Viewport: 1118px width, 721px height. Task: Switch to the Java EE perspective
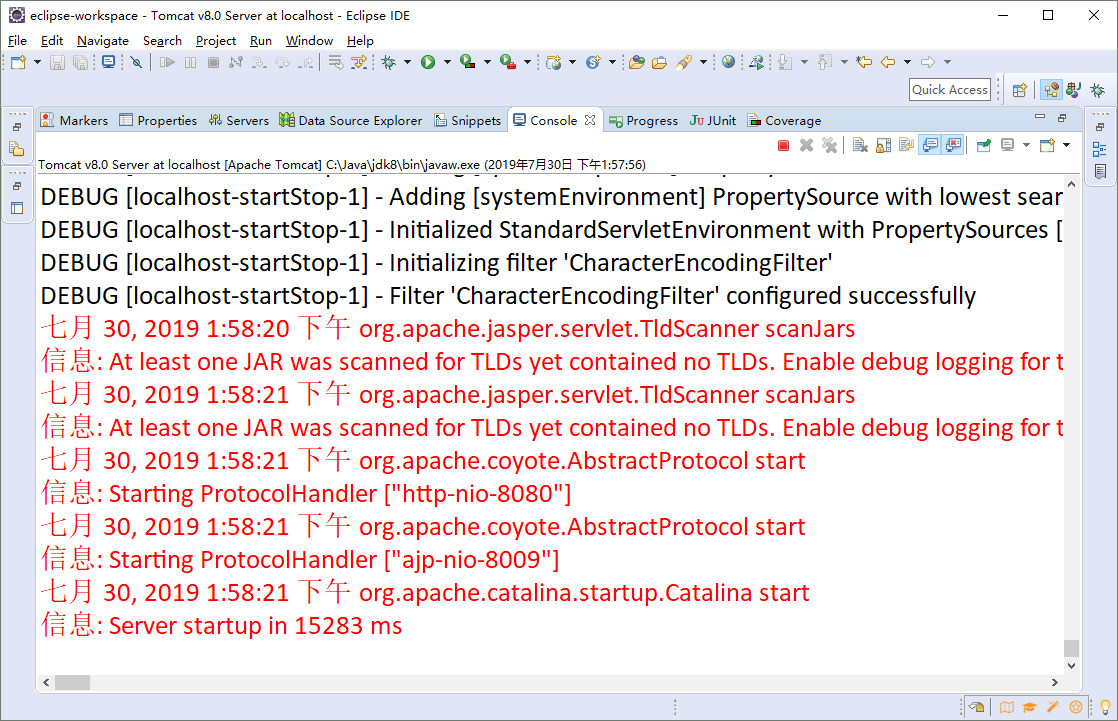point(1051,90)
